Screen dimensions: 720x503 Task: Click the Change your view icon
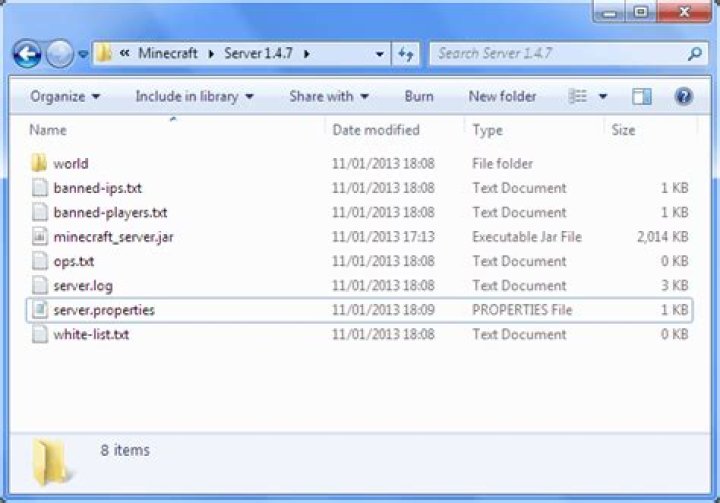pos(578,96)
